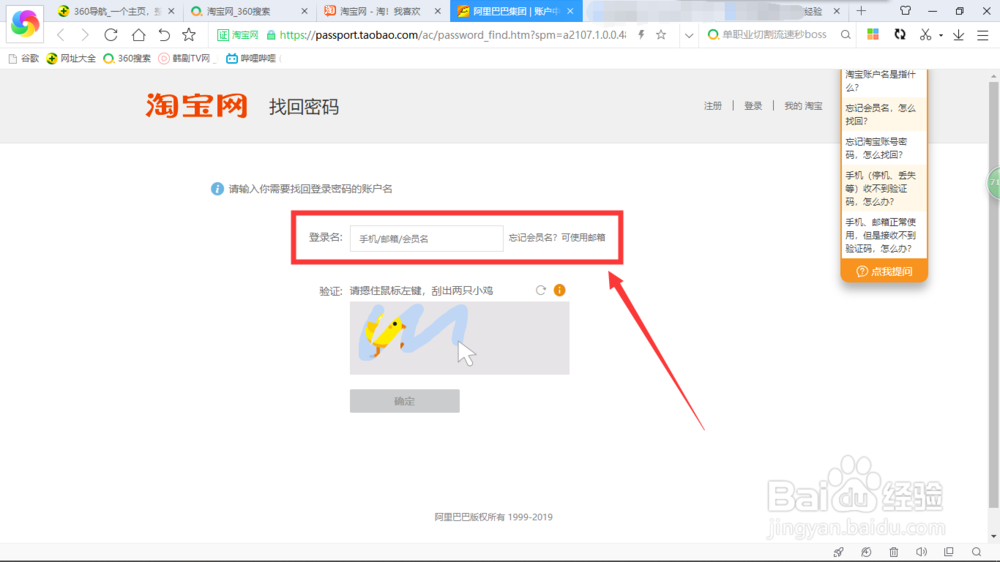Click the status bar zoom magnifier

tap(976, 552)
